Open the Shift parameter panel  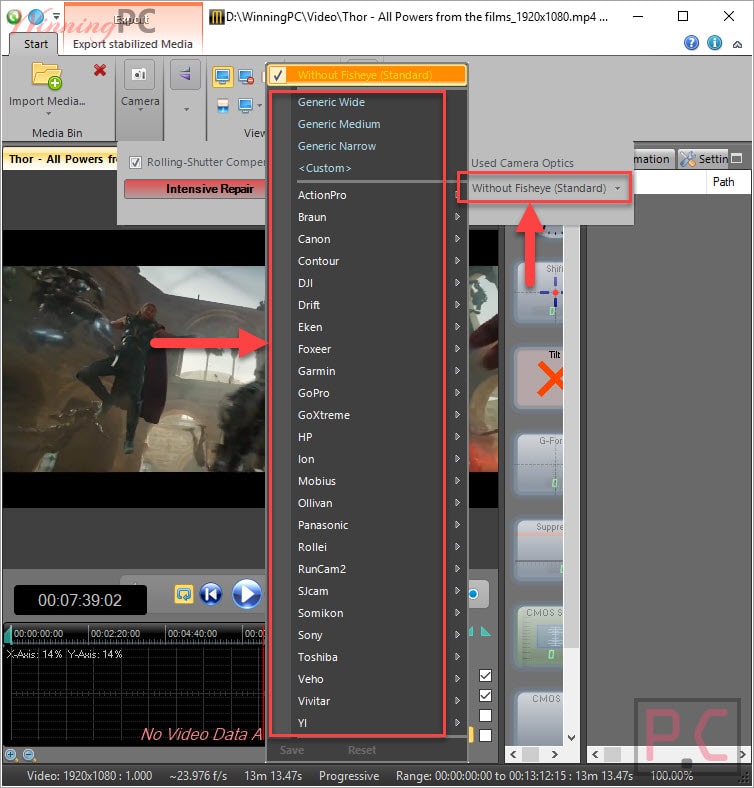click(x=539, y=291)
